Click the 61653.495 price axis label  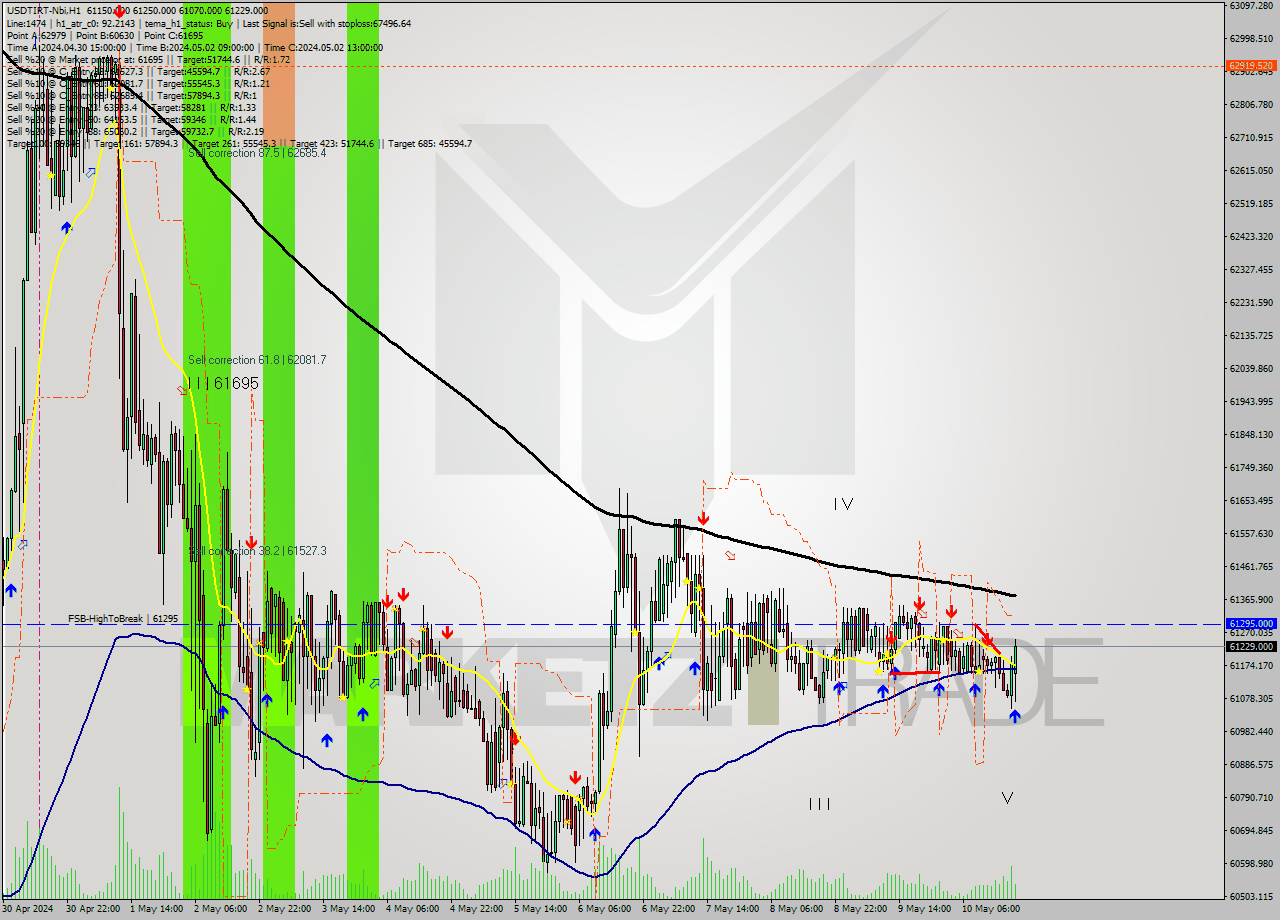pyautogui.click(x=1251, y=500)
